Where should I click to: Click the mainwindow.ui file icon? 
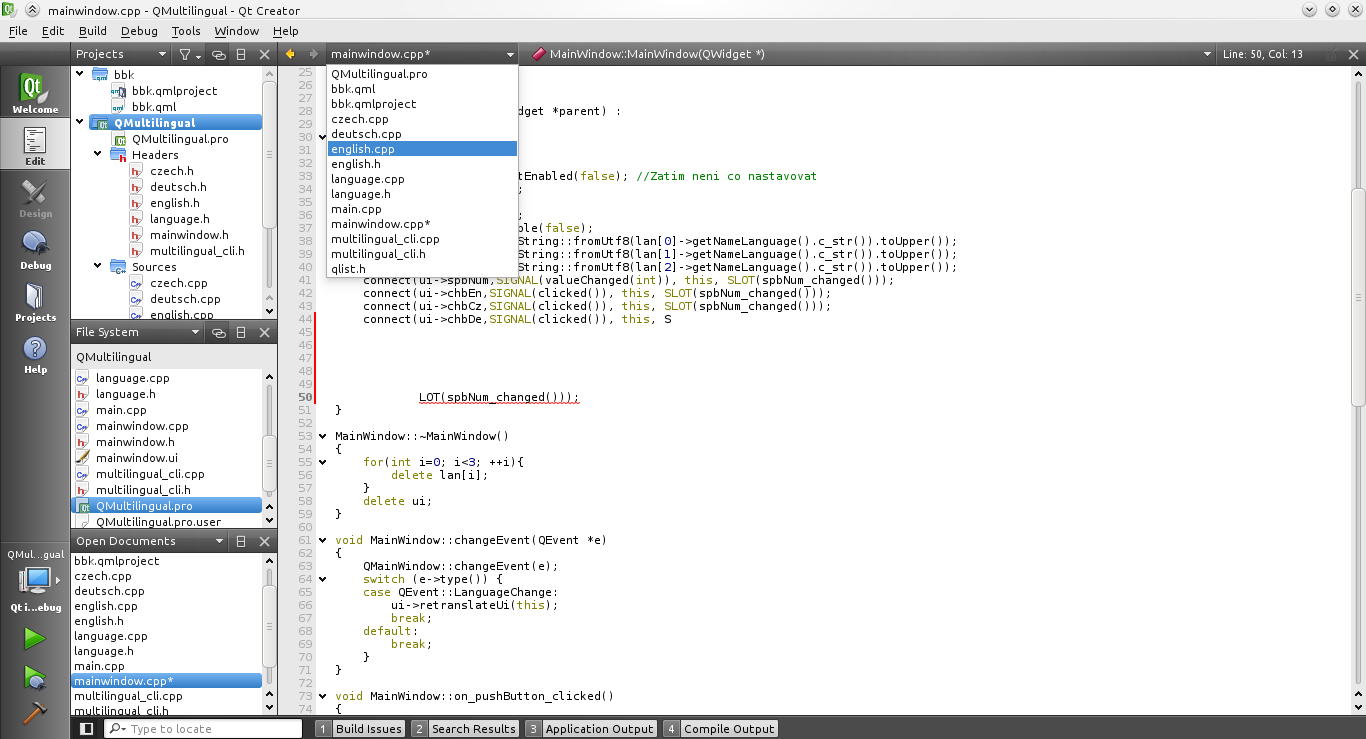click(83, 458)
